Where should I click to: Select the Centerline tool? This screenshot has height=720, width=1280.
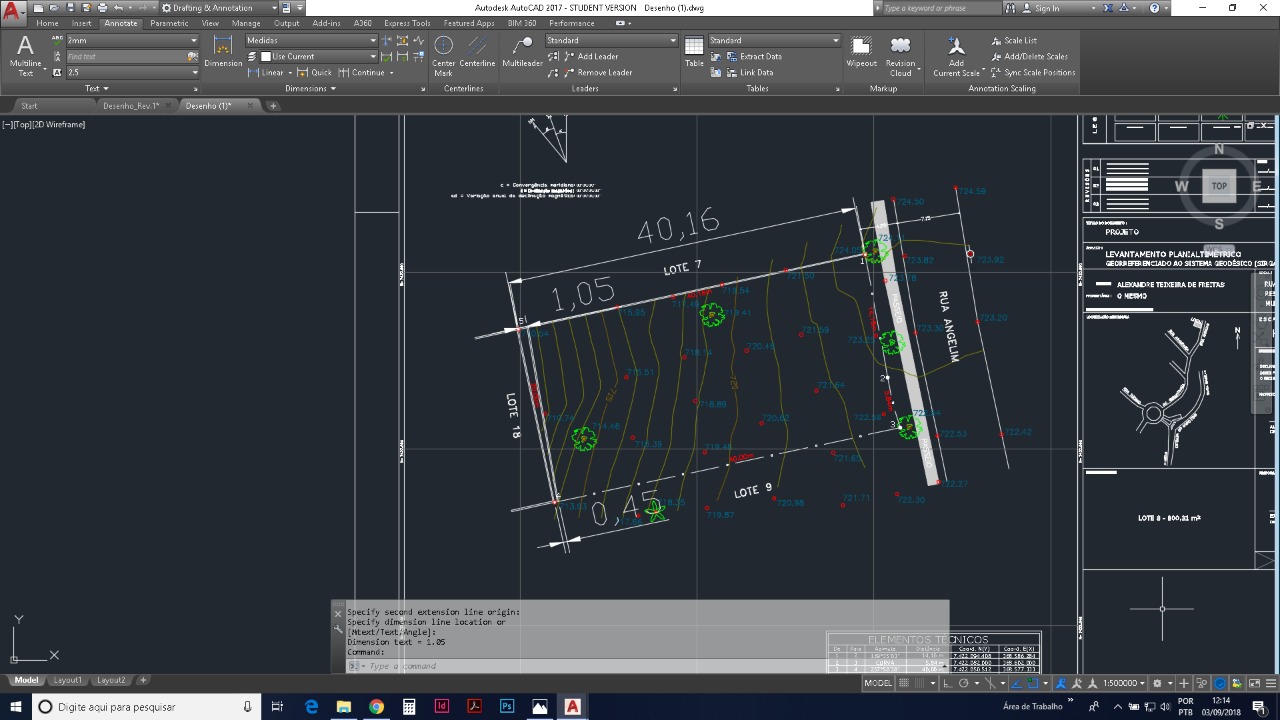pos(477,54)
